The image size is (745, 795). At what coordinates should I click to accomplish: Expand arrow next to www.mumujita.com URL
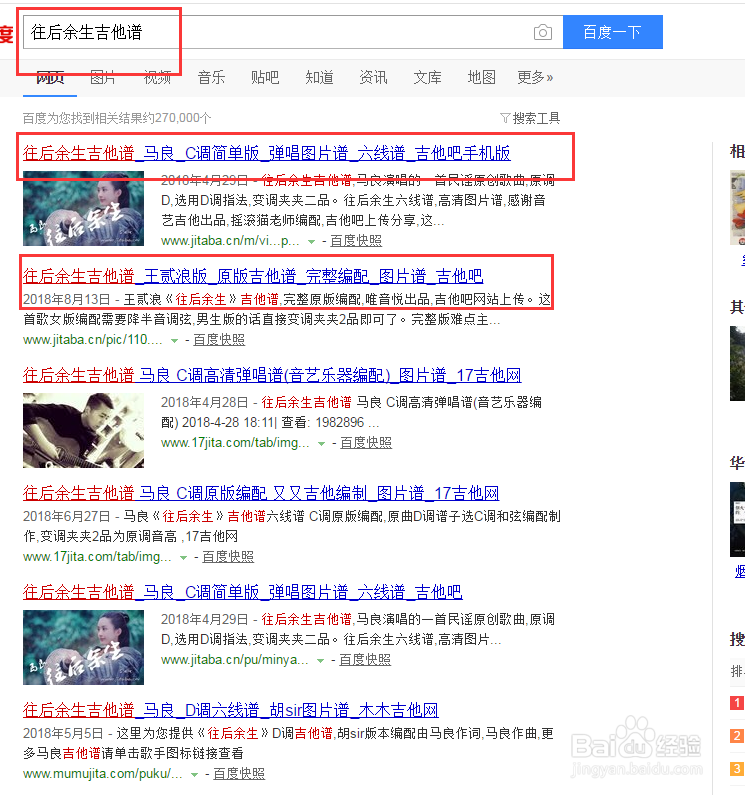[x=194, y=775]
